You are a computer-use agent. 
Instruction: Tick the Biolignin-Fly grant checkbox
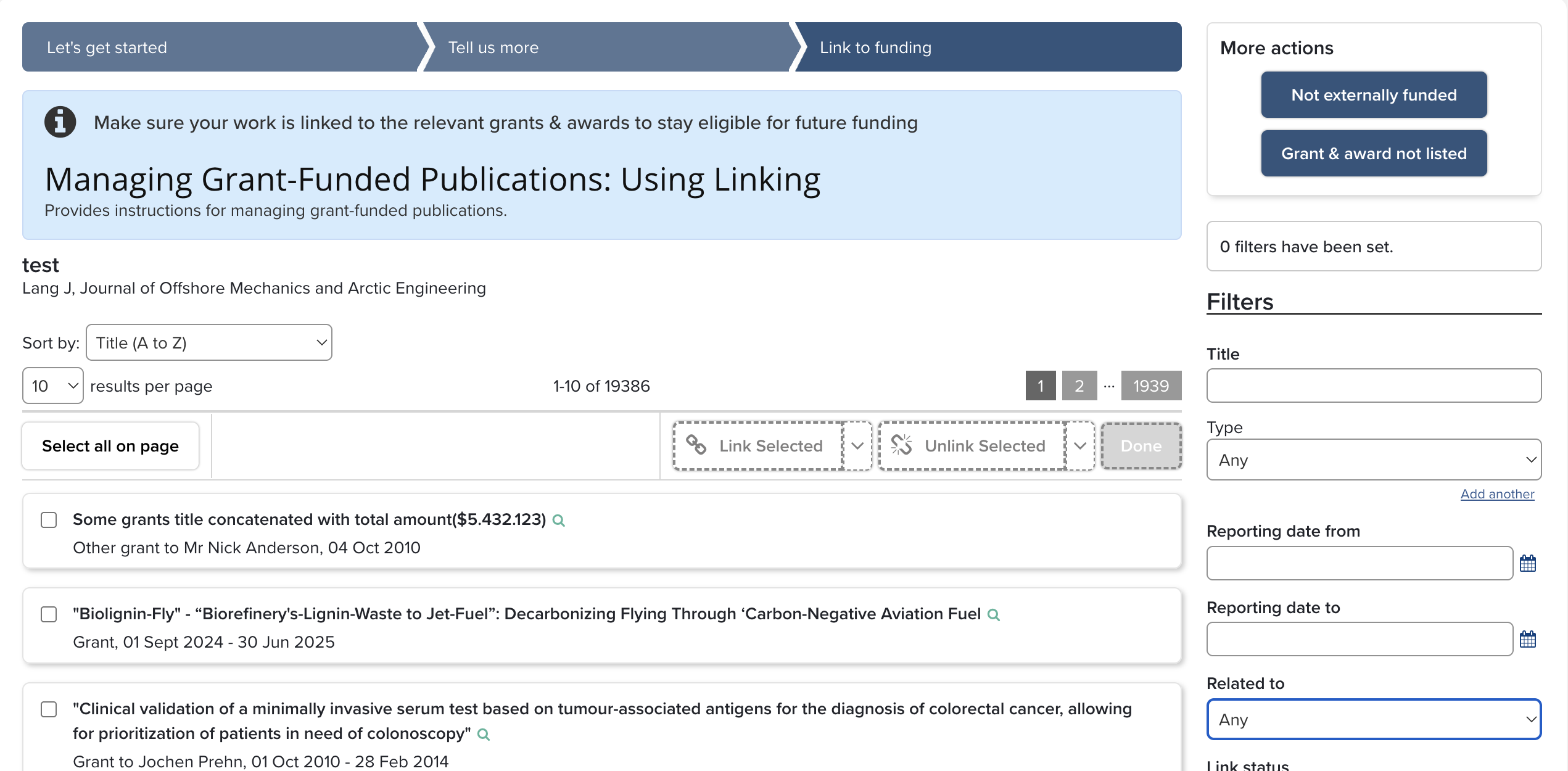(x=49, y=614)
